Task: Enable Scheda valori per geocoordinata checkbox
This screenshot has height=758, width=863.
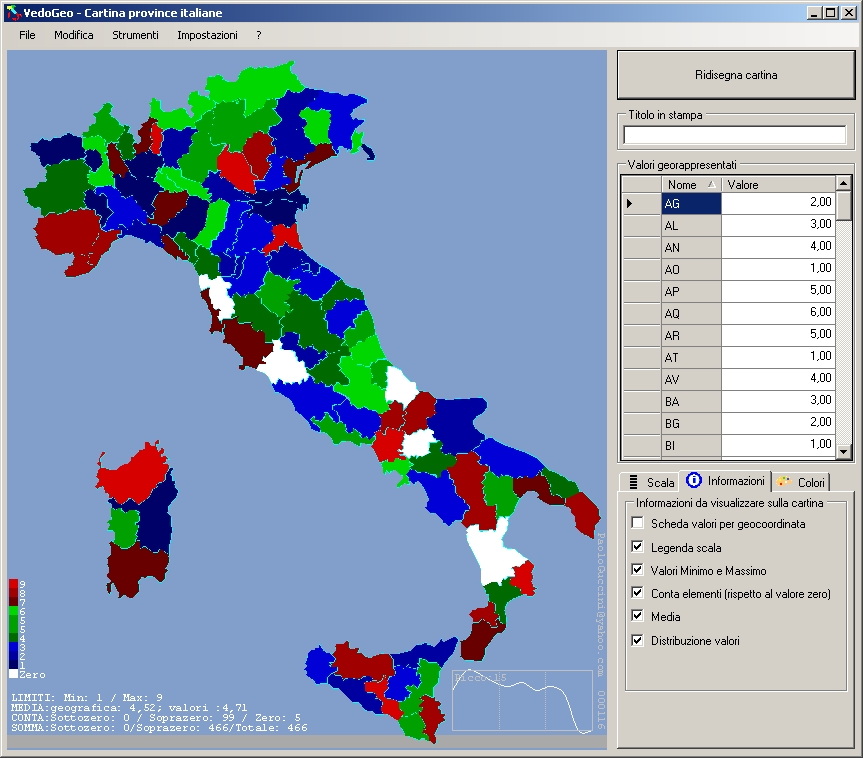Action: tap(637, 523)
